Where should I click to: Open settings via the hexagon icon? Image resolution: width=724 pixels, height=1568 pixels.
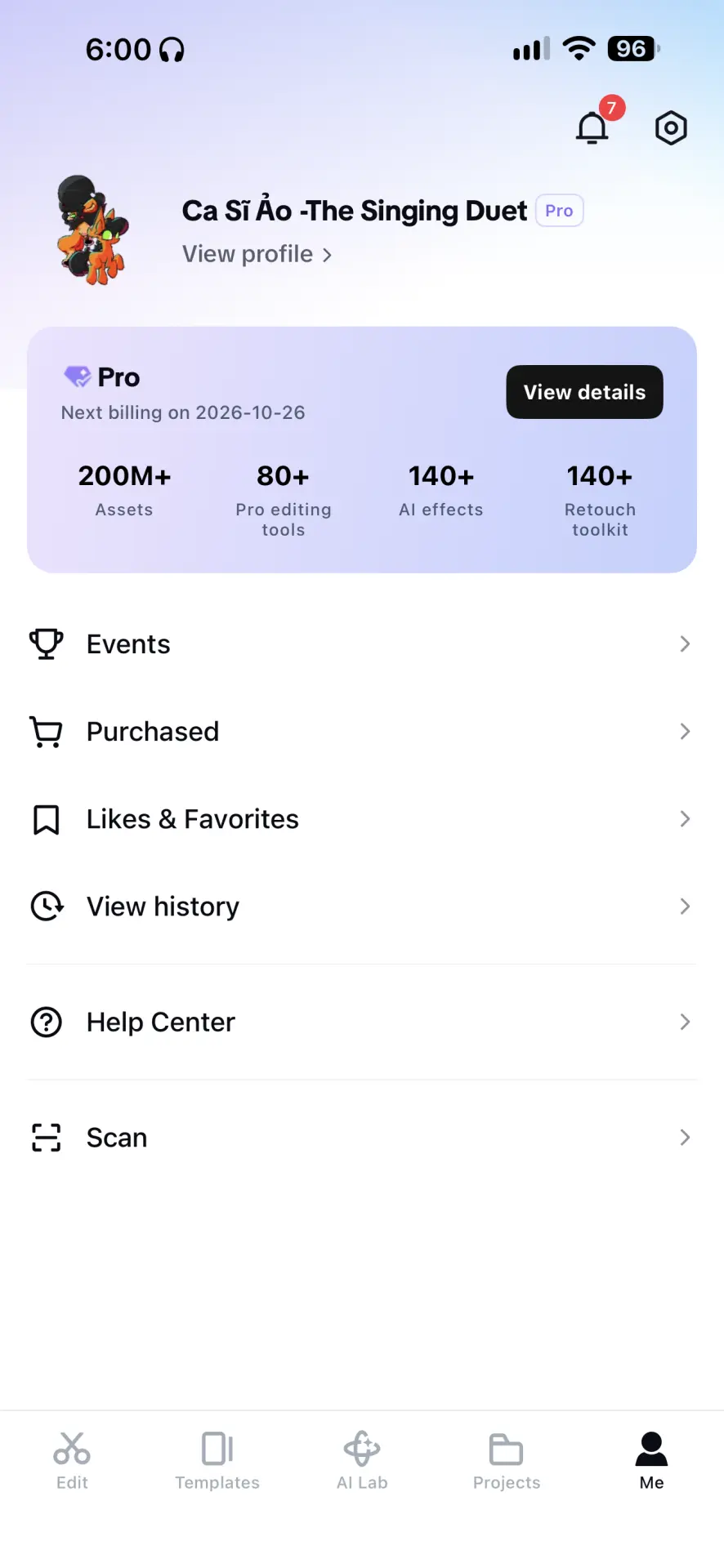coord(671,128)
